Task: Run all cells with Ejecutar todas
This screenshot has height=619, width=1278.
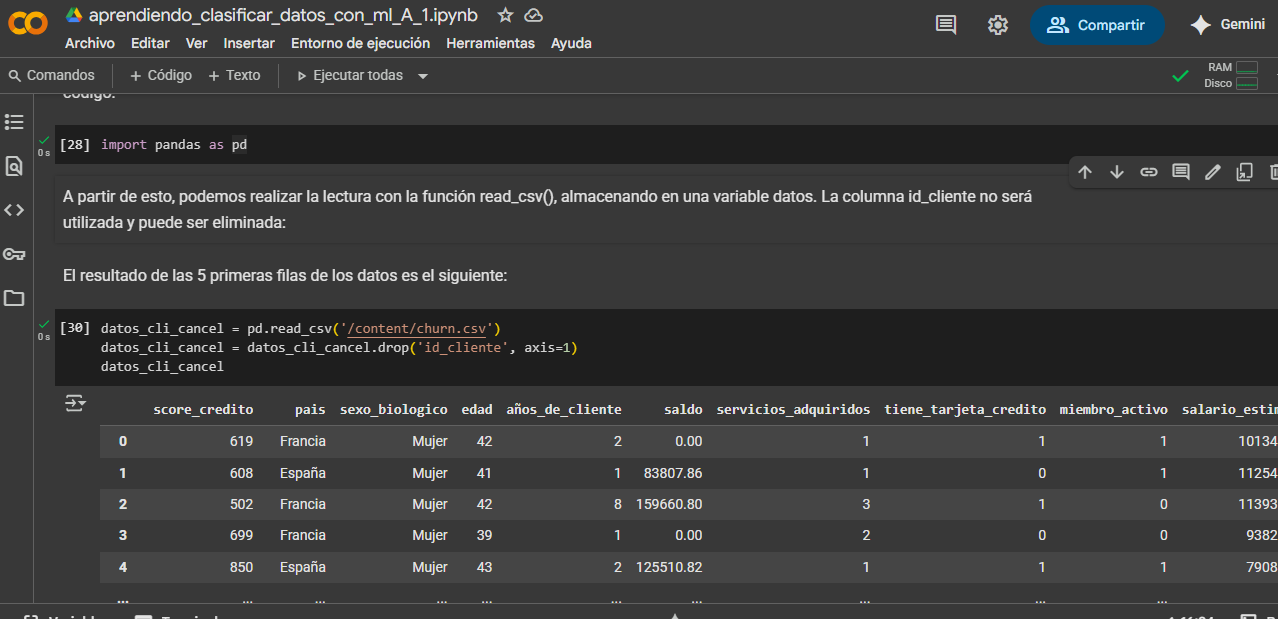Action: 350,75
